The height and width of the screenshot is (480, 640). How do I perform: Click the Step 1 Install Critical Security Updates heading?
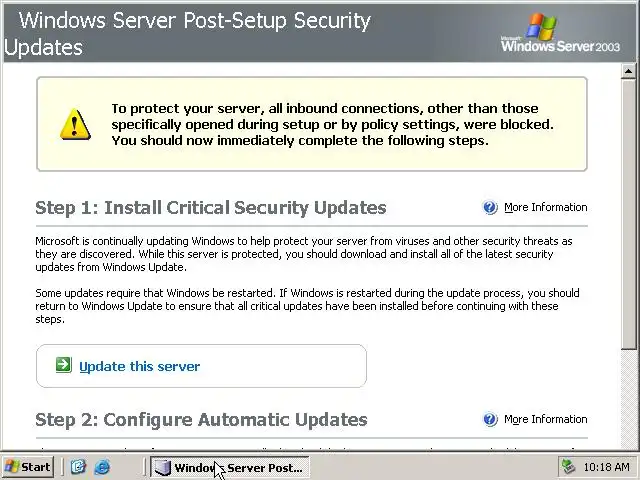pos(210,208)
